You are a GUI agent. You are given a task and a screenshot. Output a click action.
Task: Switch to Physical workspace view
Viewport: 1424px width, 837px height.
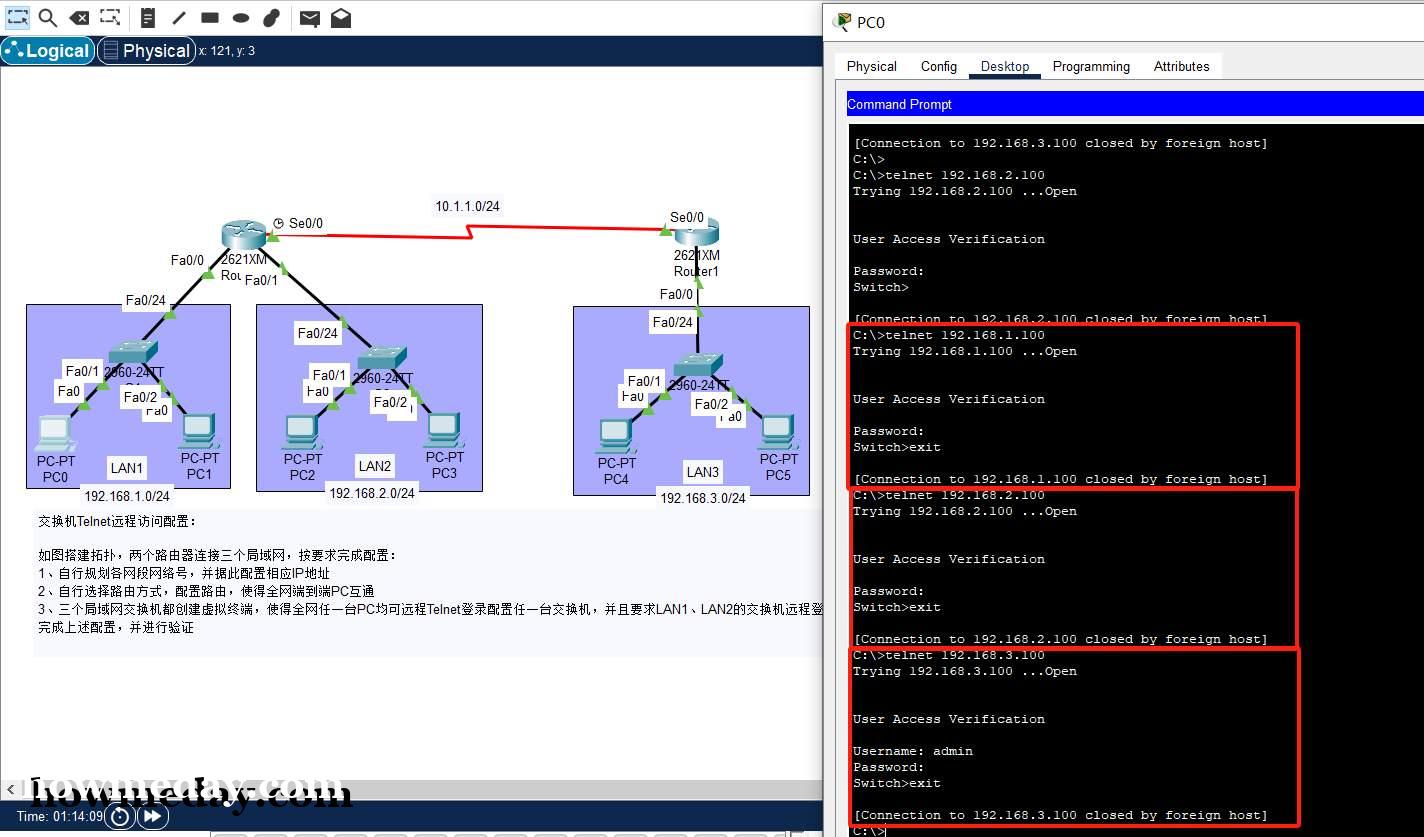pos(146,51)
